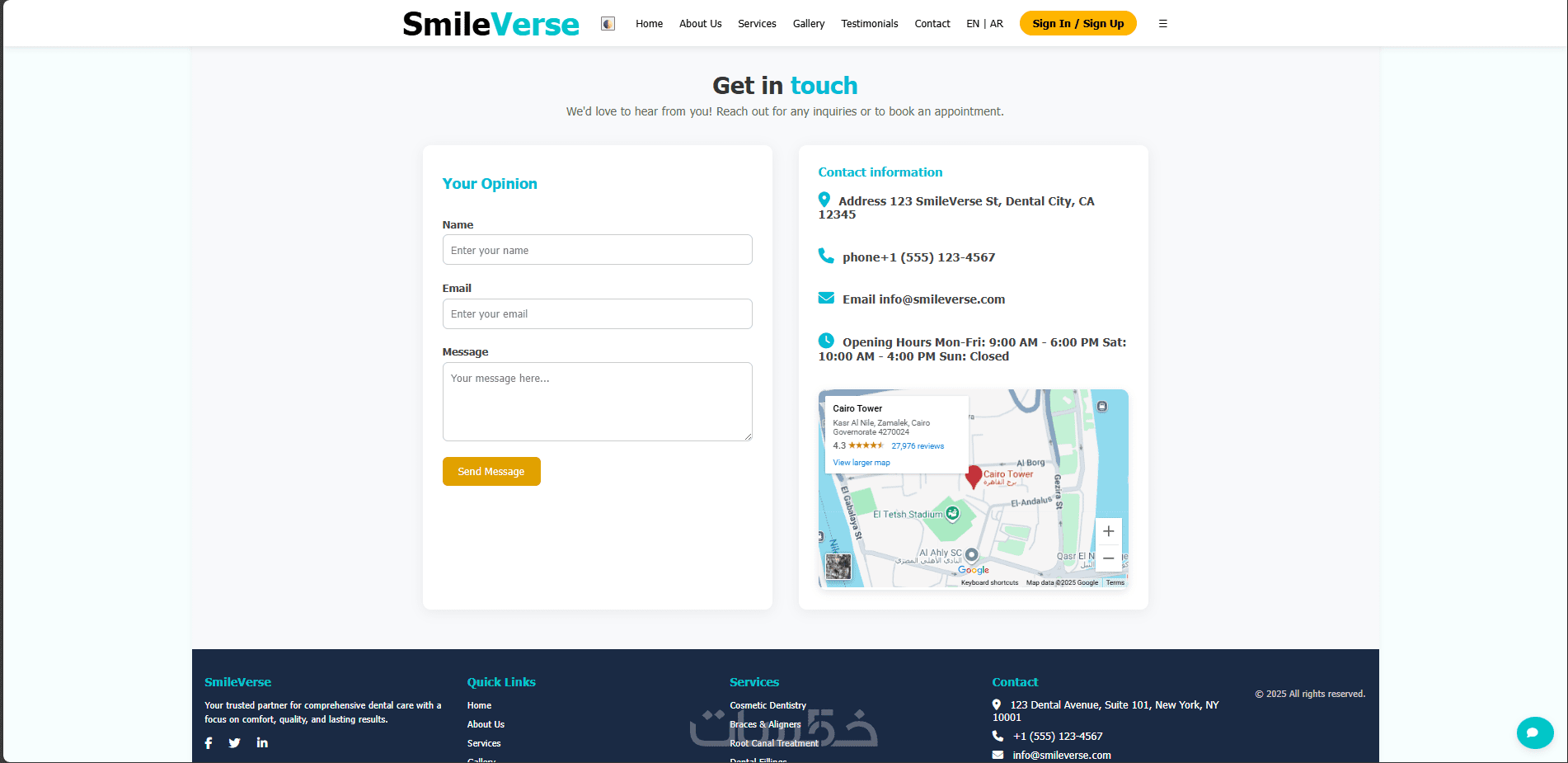Open SmileVerse Facebook page icon
This screenshot has height=763, width=1568.
pyautogui.click(x=209, y=743)
